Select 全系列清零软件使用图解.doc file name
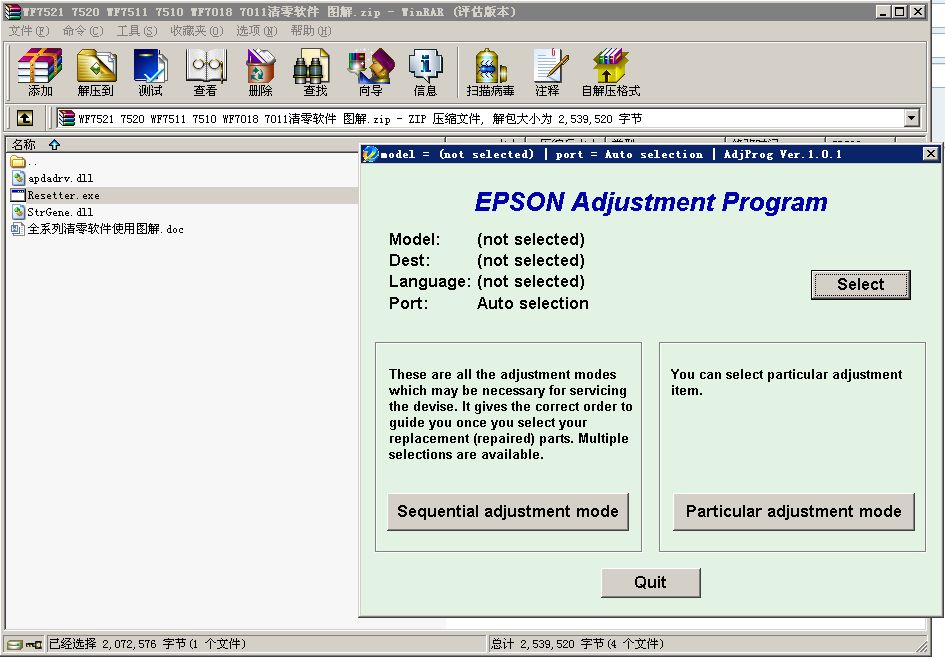Image resolution: width=945 pixels, height=660 pixels. (105, 229)
